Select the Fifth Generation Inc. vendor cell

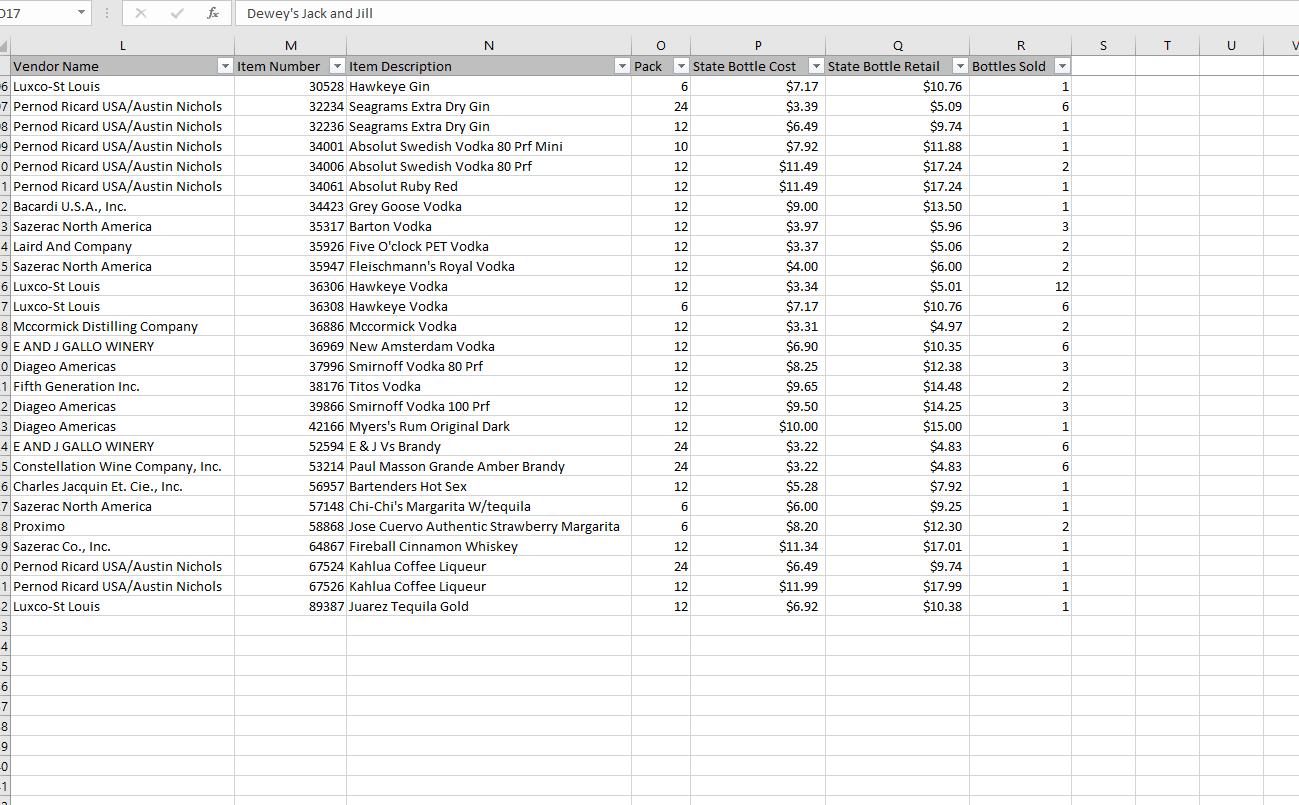(122, 386)
